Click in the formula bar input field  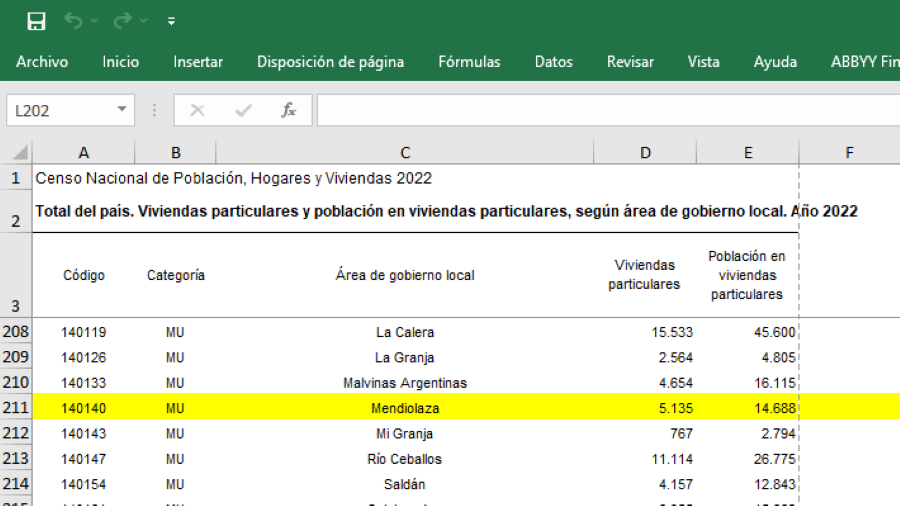coord(600,110)
